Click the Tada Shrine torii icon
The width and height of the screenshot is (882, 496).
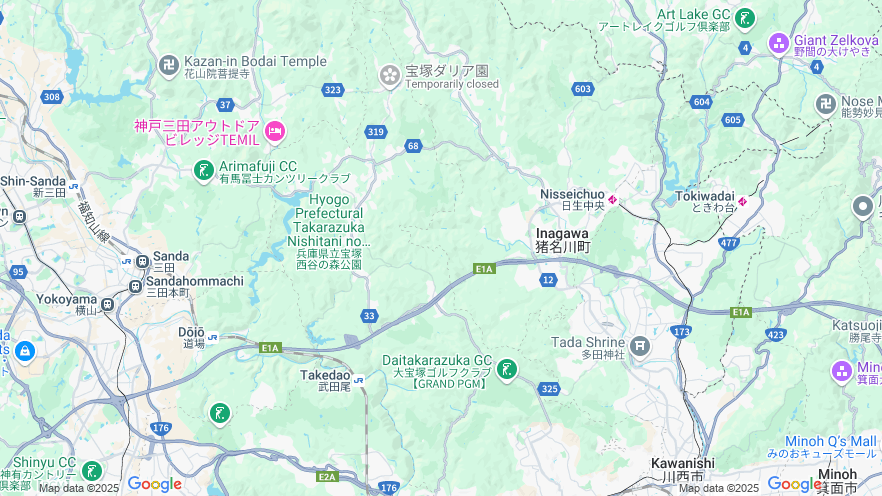(x=640, y=346)
